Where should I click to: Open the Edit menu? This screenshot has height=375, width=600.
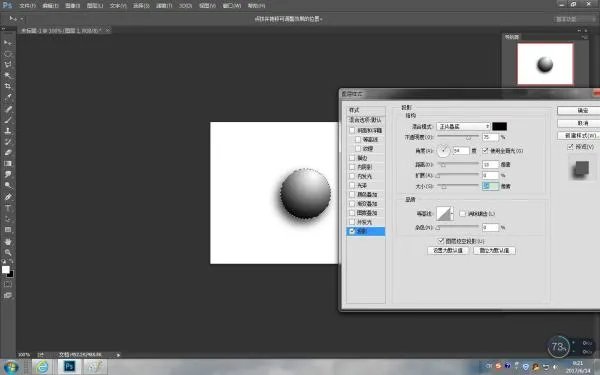(50, 6)
